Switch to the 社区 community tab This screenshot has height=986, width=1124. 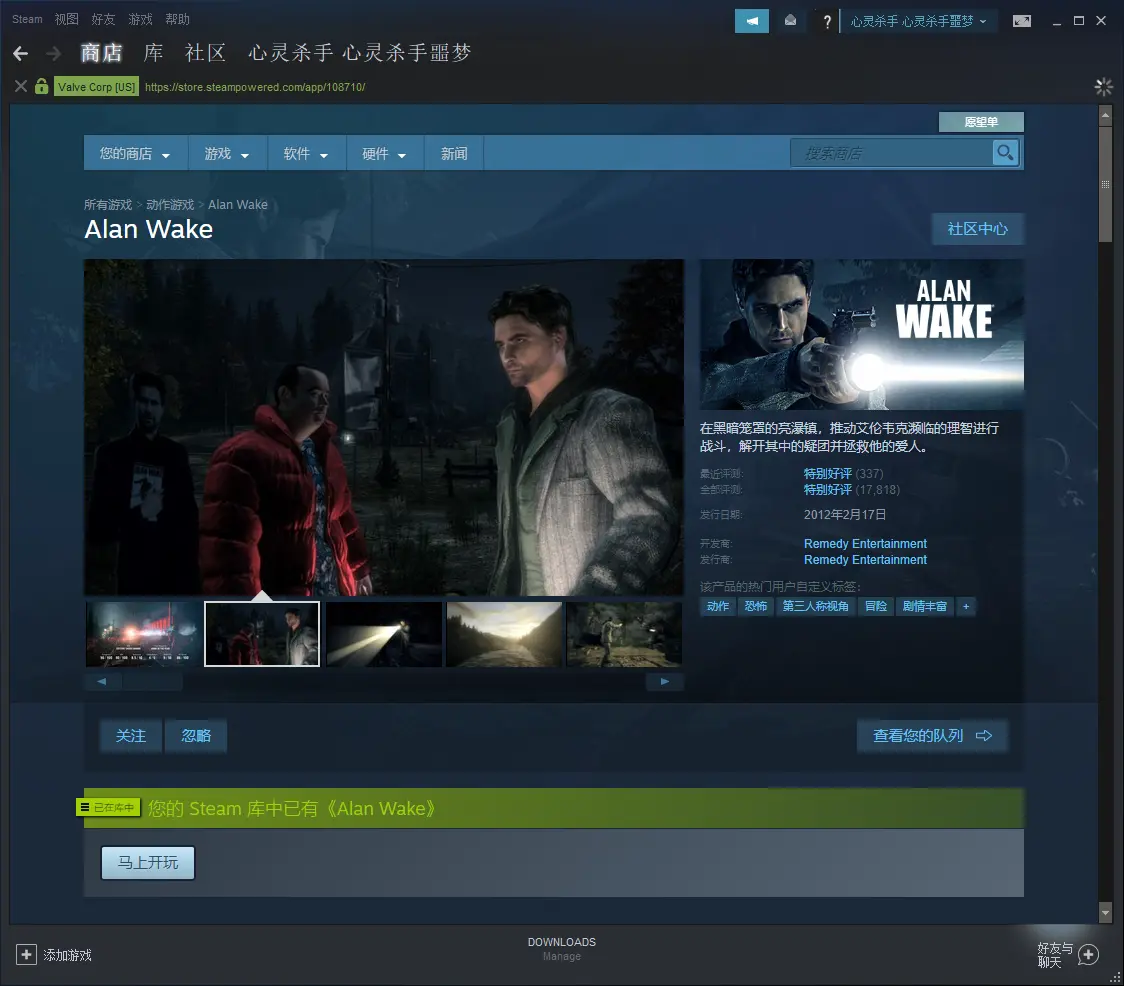[x=206, y=53]
